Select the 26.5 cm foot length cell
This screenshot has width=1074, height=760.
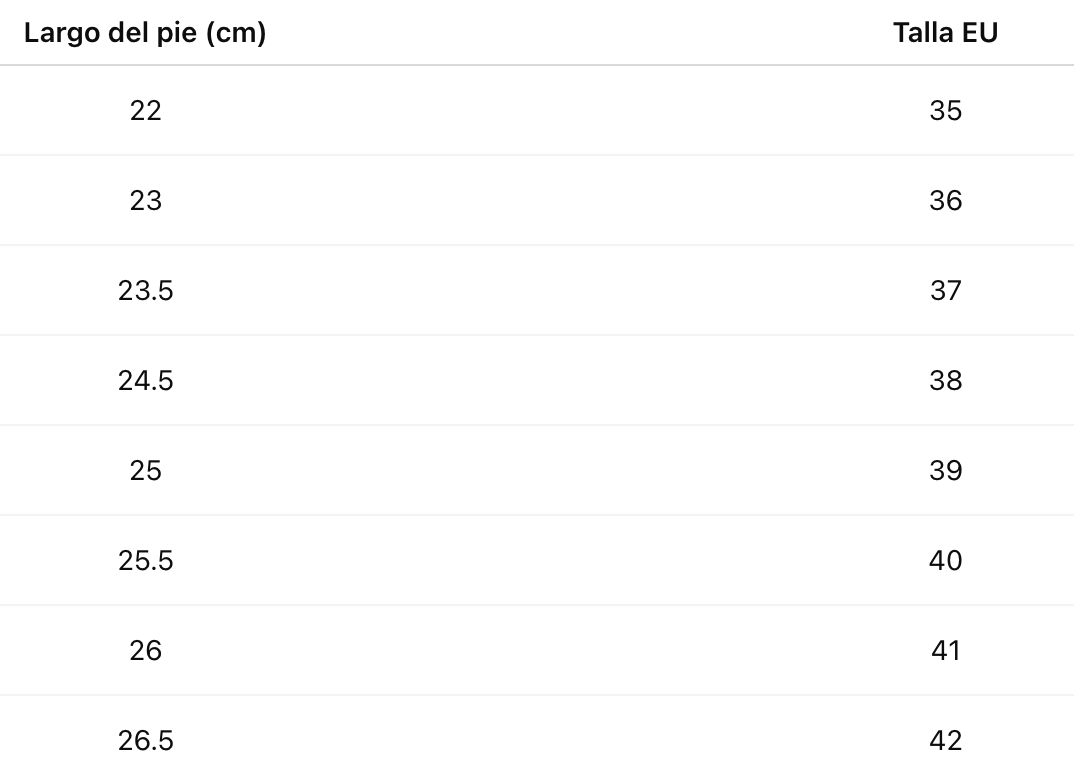click(145, 740)
